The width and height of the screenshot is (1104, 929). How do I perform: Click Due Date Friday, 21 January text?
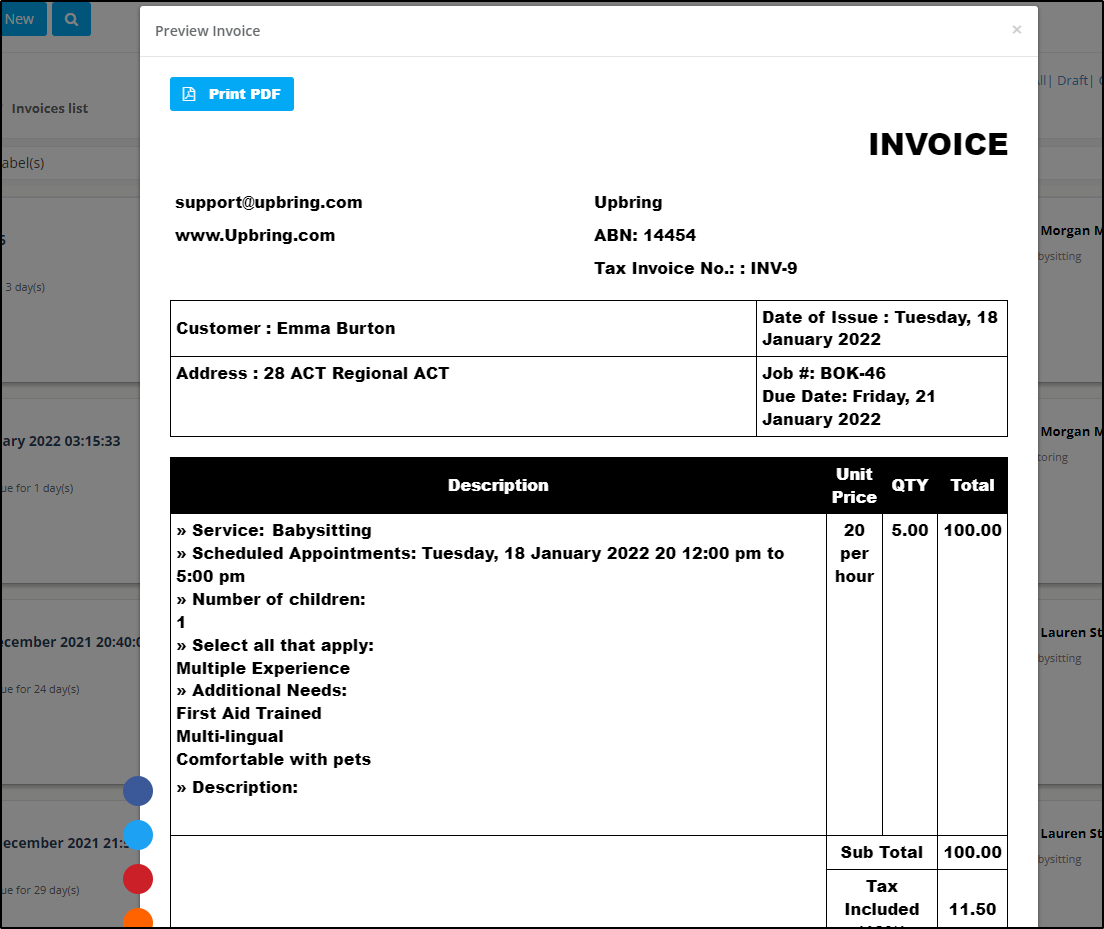[x=849, y=408]
